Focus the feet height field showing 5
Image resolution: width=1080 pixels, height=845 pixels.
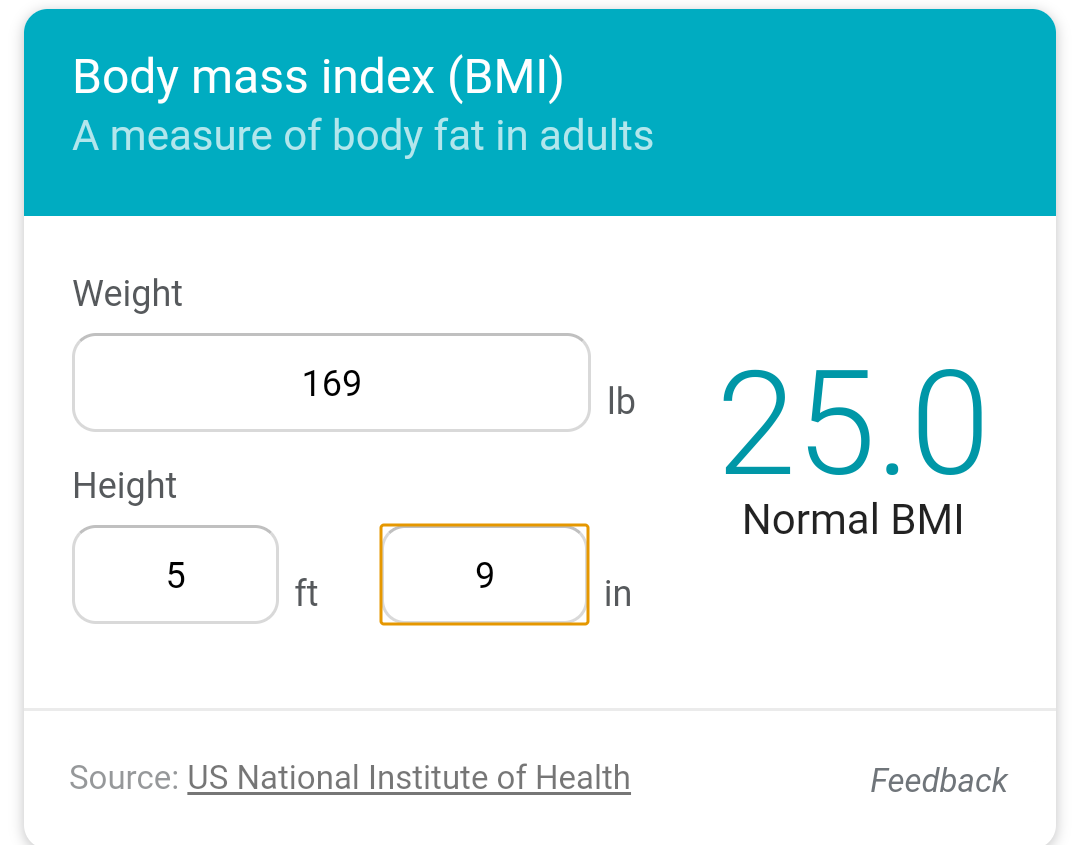[x=176, y=575]
